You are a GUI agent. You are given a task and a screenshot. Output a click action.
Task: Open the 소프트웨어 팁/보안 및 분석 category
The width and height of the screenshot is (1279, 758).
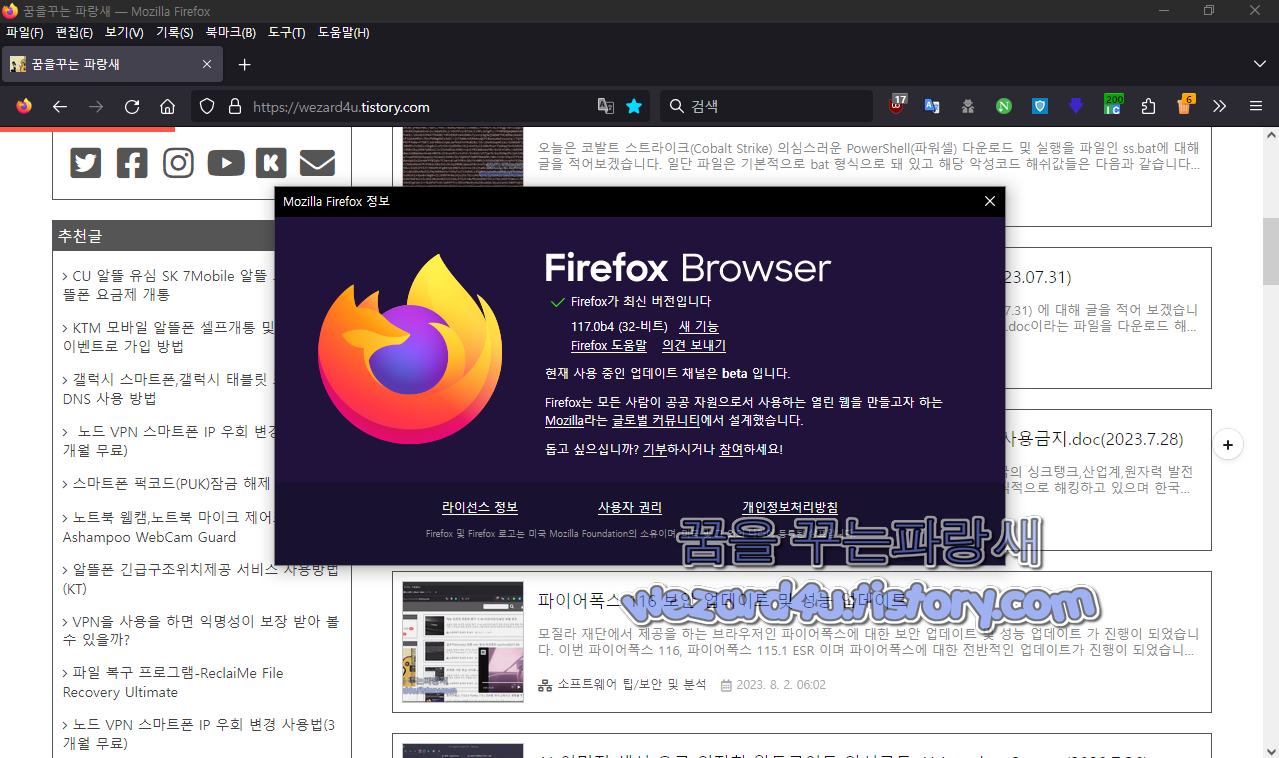[x=631, y=685]
